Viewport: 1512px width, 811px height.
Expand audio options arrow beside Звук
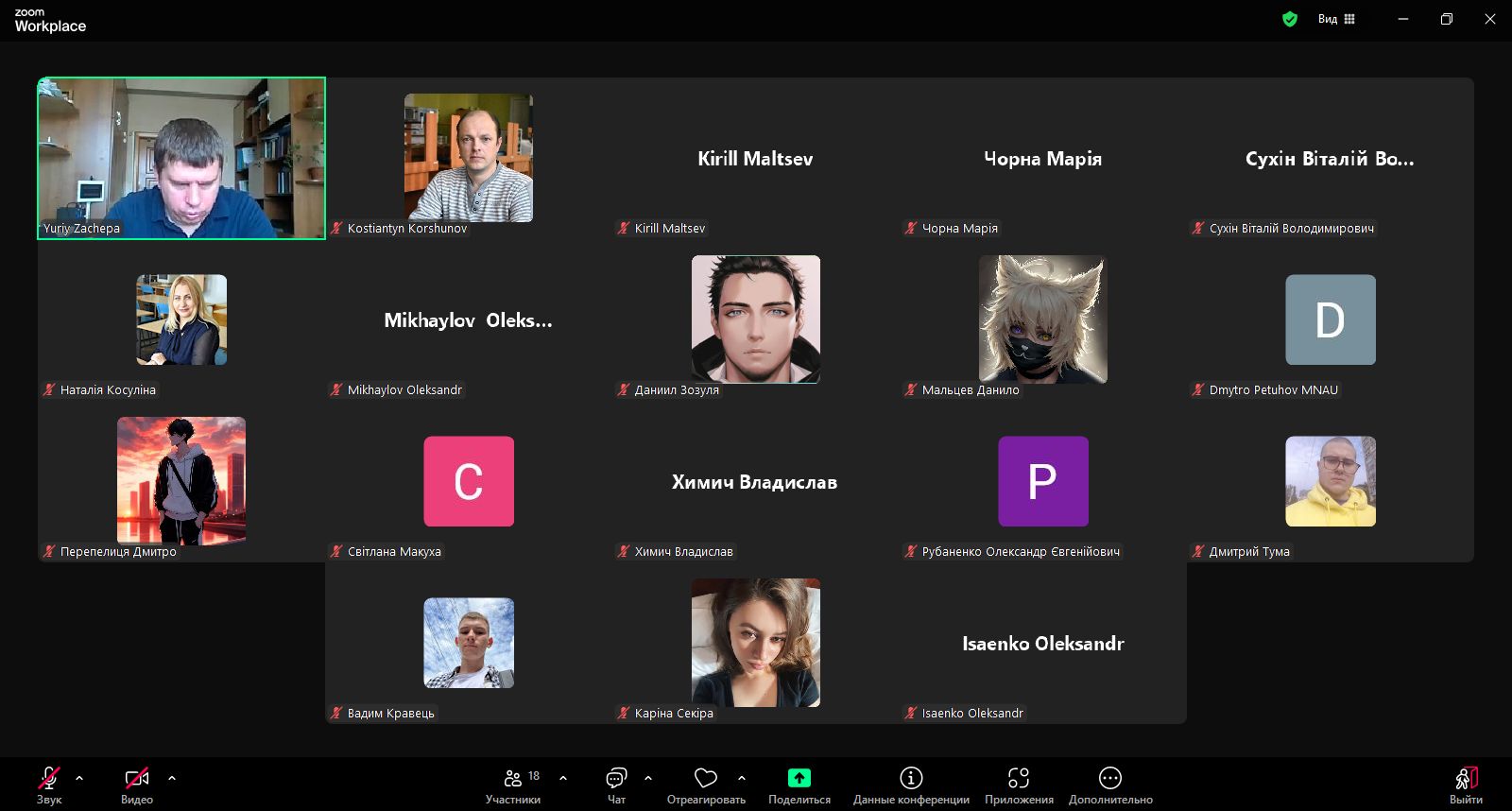pyautogui.click(x=79, y=778)
